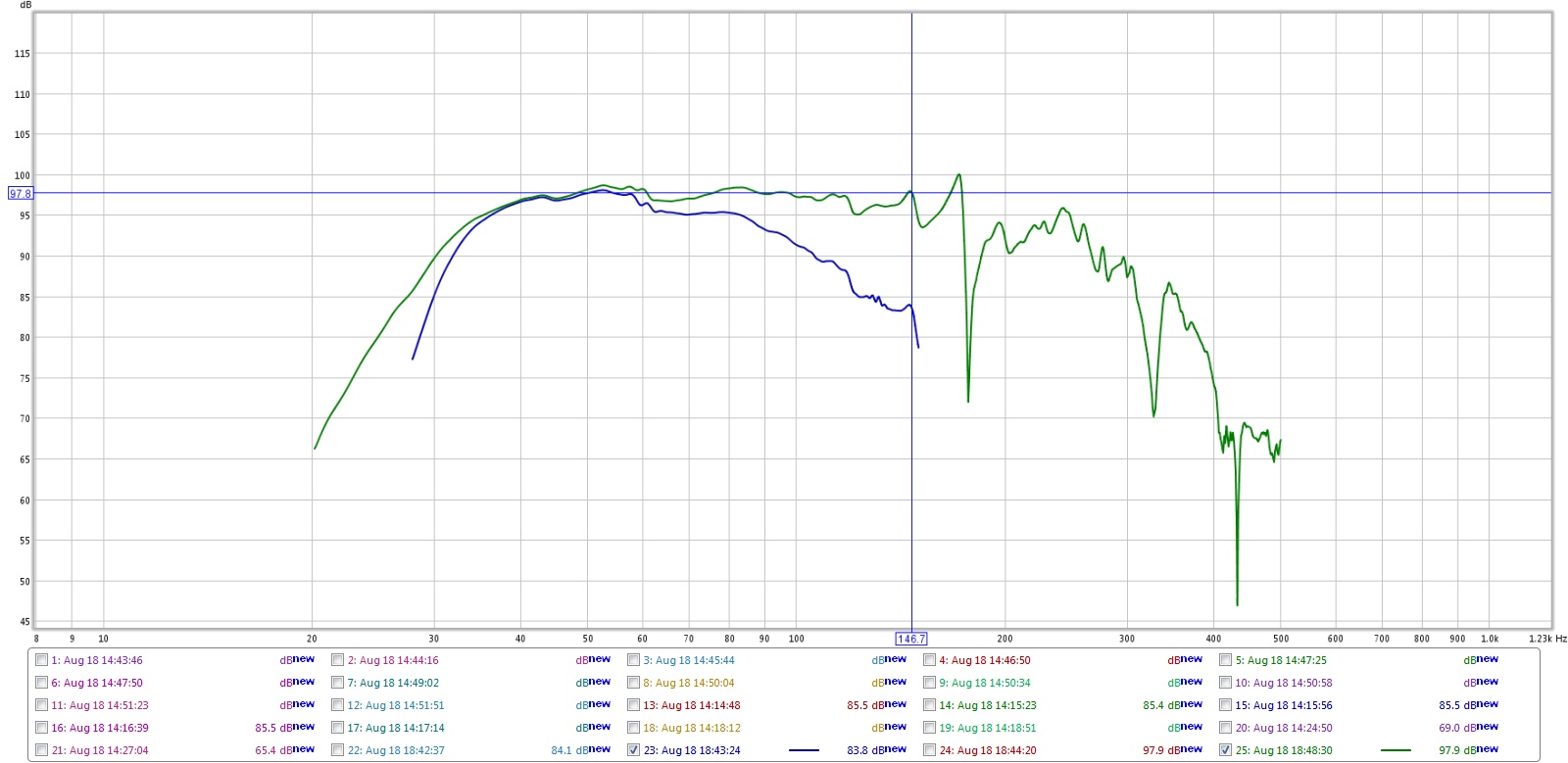
Task: Show trace 14: Aug 18 14:15:23 via checkbox
Action: click(929, 704)
